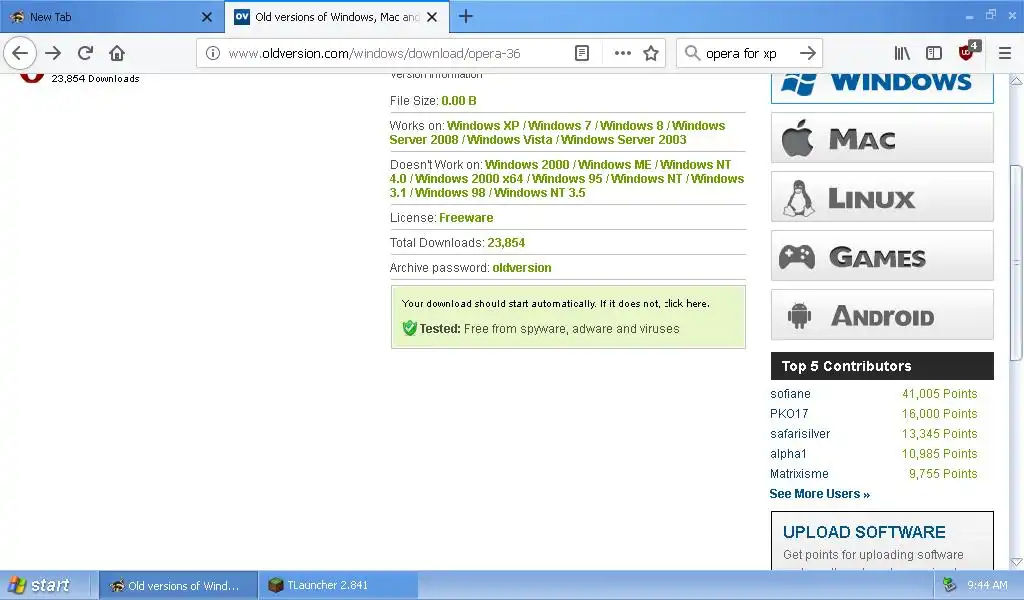Reload the current page
The height and width of the screenshot is (600, 1024).
coord(86,53)
